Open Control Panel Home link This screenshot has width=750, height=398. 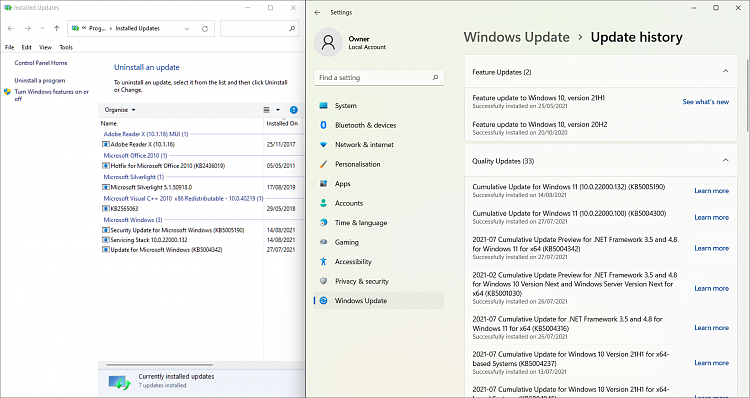pyautogui.click(x=41, y=63)
